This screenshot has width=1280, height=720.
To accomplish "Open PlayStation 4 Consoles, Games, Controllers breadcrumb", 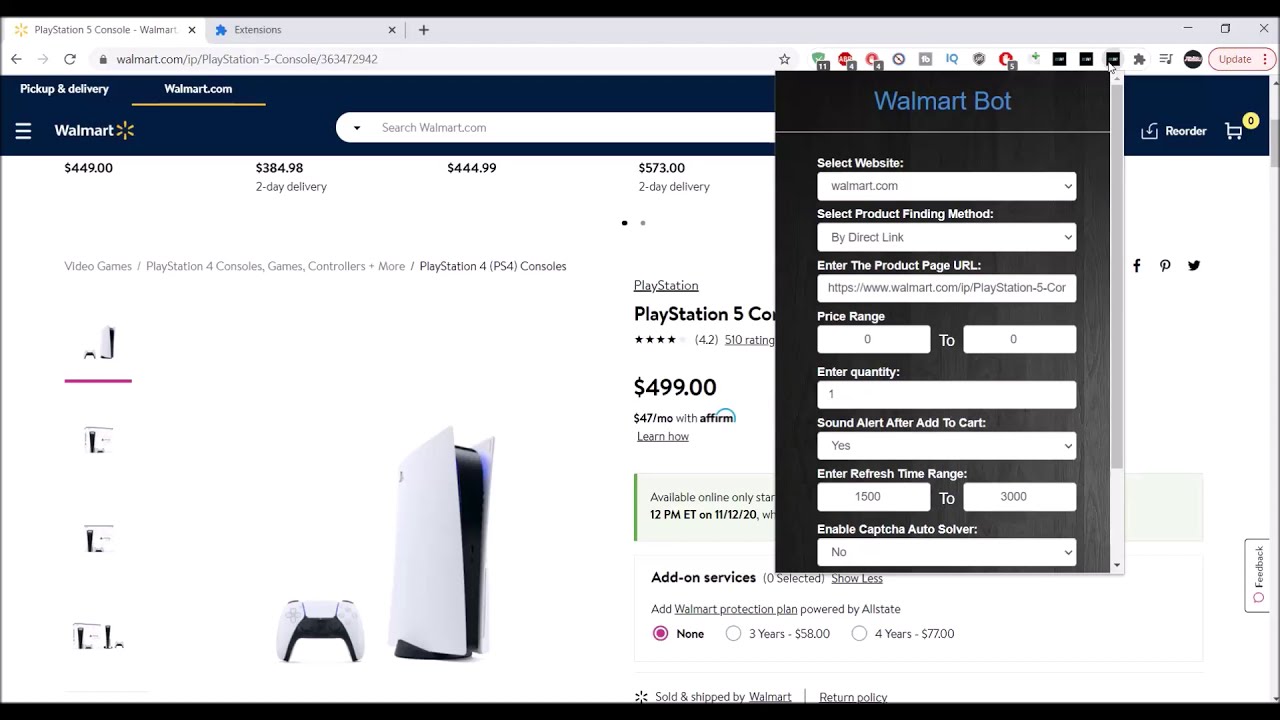I will coord(275,266).
